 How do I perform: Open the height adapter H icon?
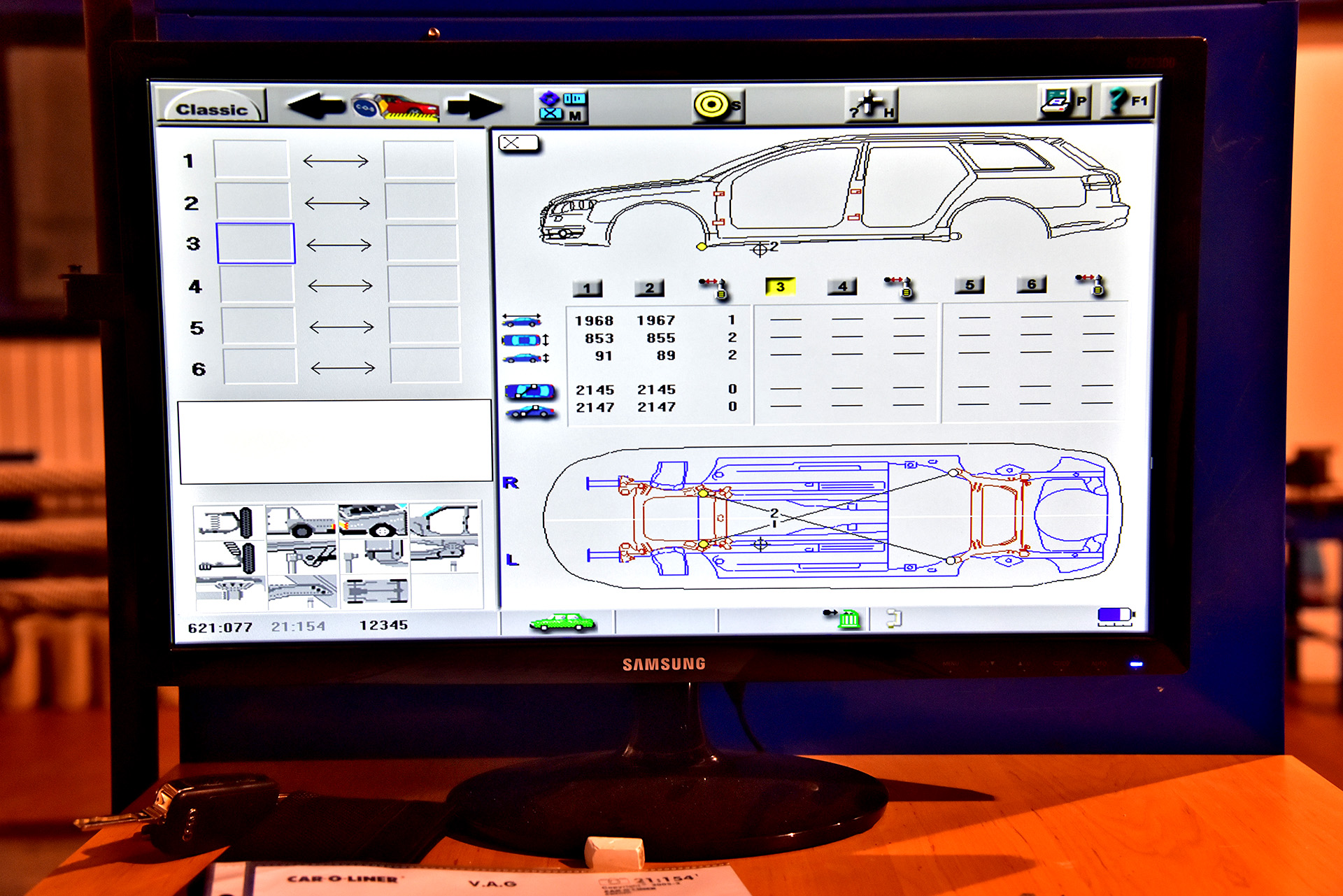870,105
